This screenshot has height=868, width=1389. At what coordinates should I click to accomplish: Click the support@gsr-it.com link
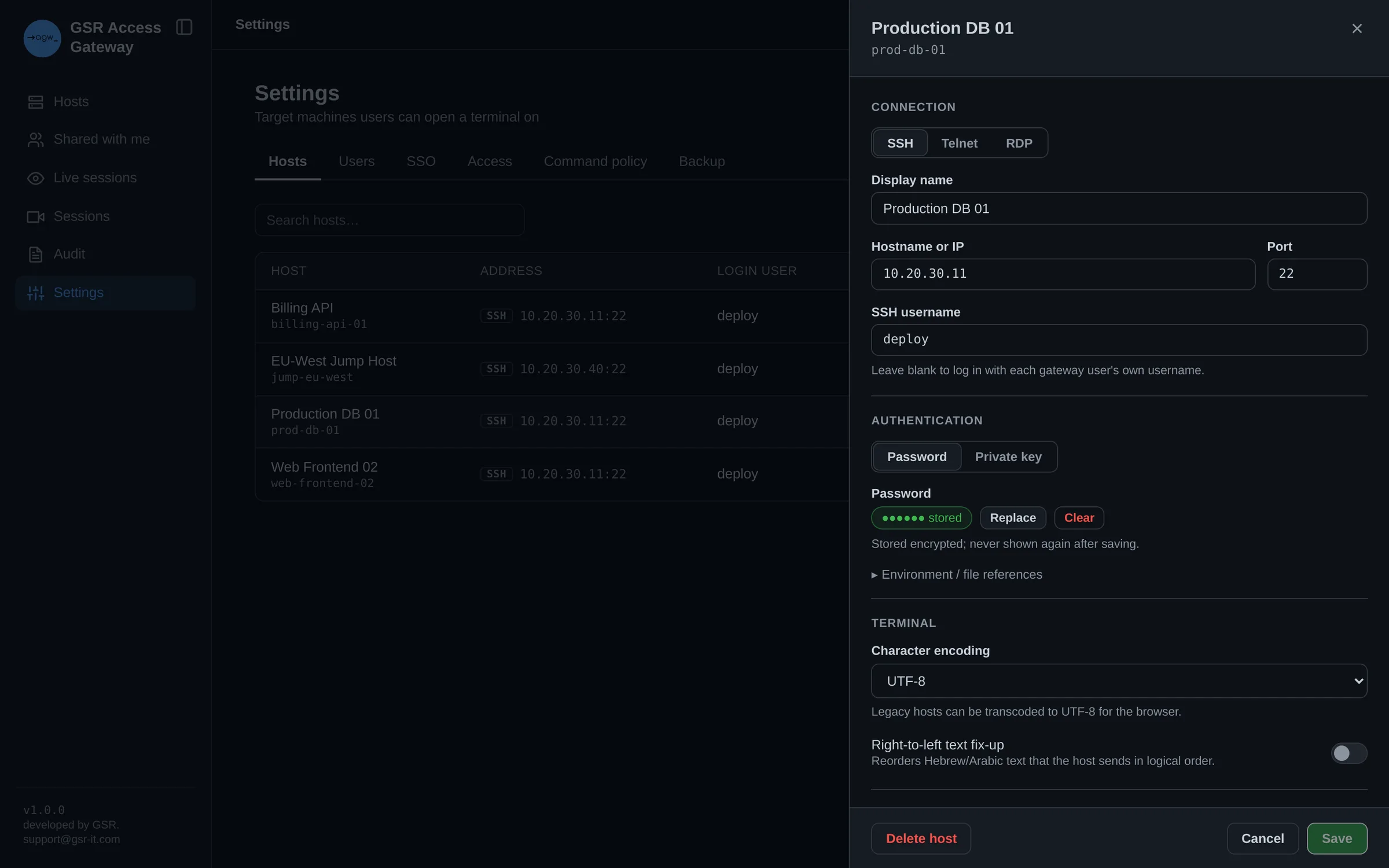click(x=72, y=839)
